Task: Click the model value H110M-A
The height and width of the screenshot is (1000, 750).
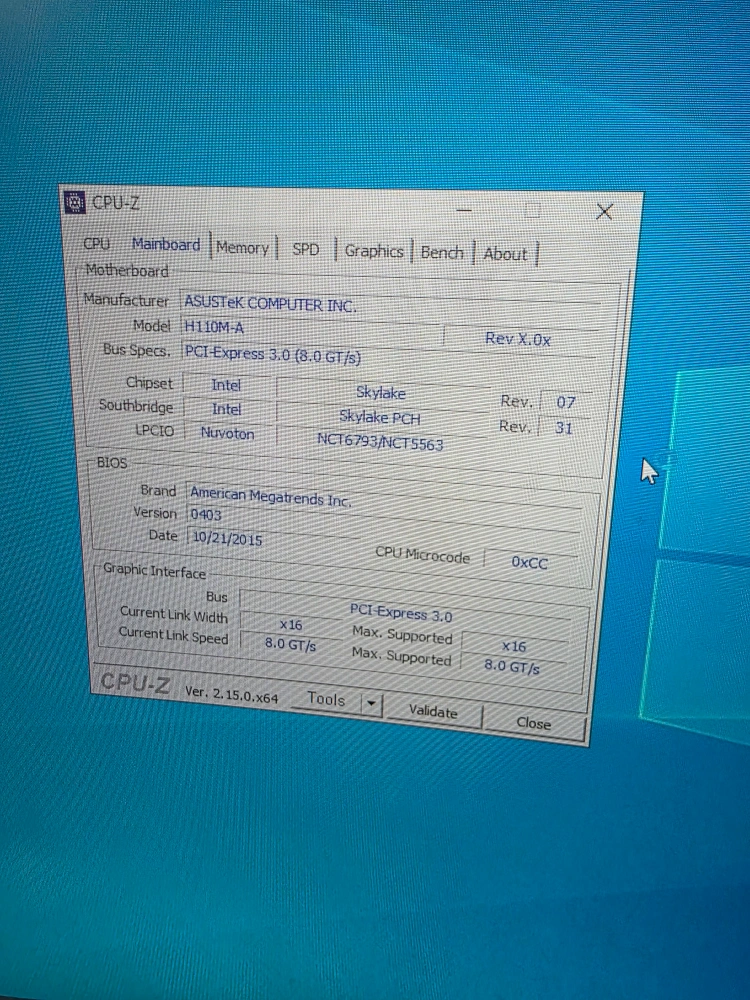Action: point(311,328)
